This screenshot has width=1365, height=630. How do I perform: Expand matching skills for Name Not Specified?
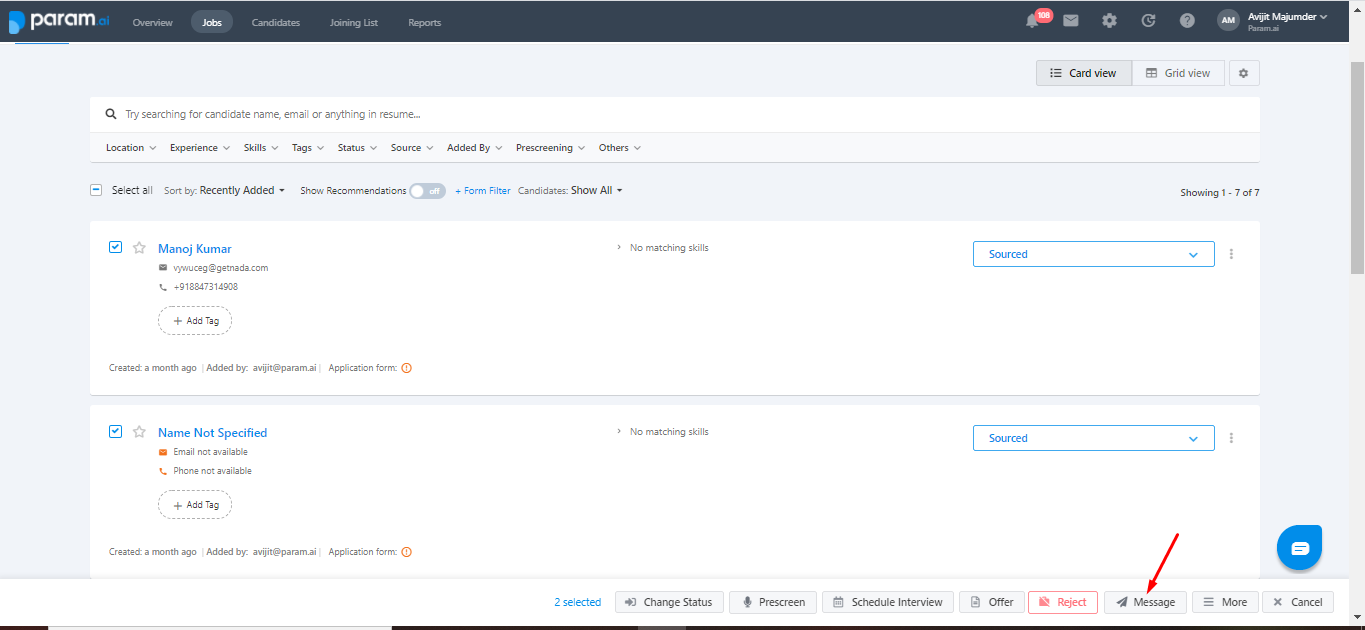tap(619, 432)
